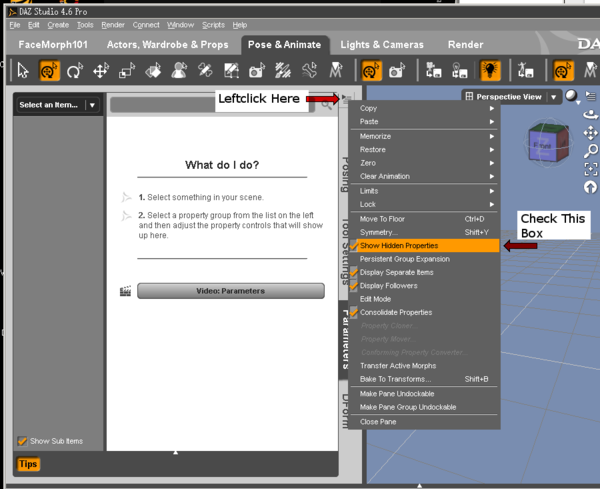This screenshot has width=600, height=489.
Task: Choose Transfer Active Morphs
Action: tap(424, 366)
